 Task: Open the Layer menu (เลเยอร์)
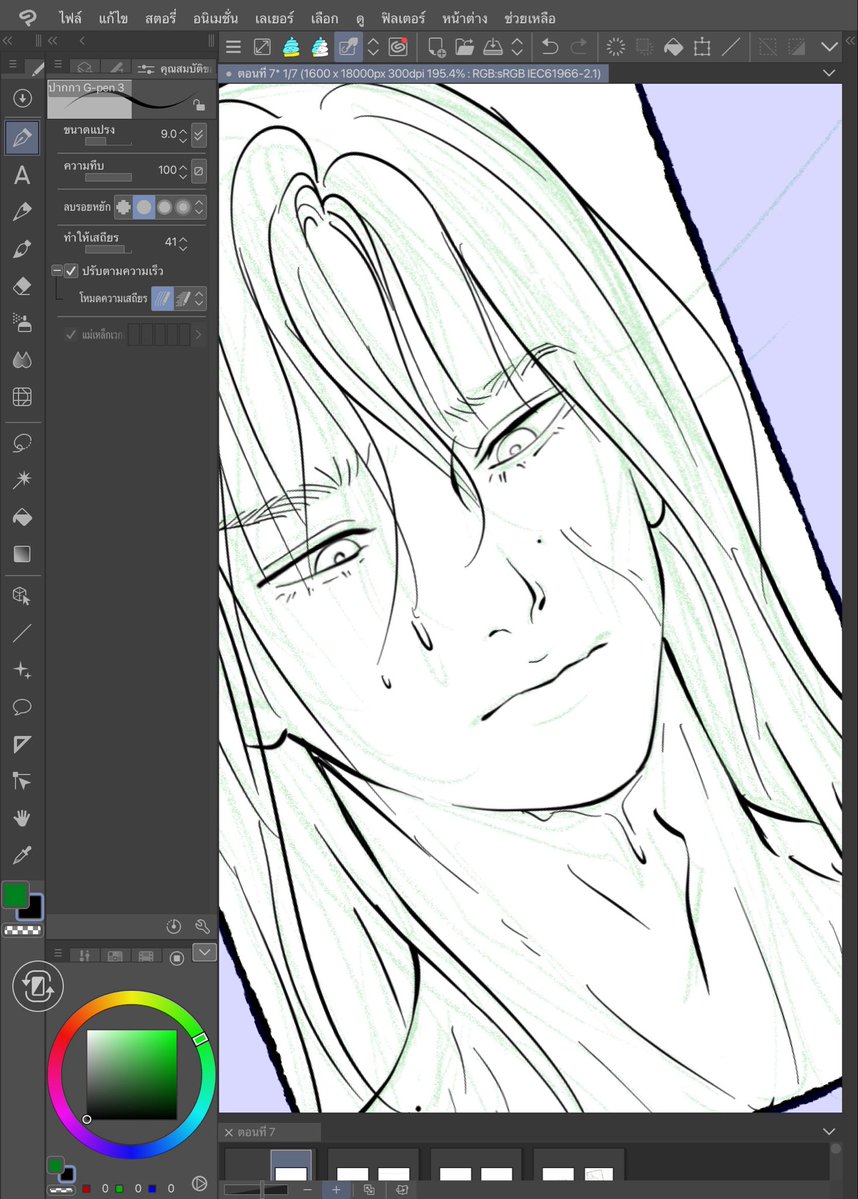tap(274, 18)
